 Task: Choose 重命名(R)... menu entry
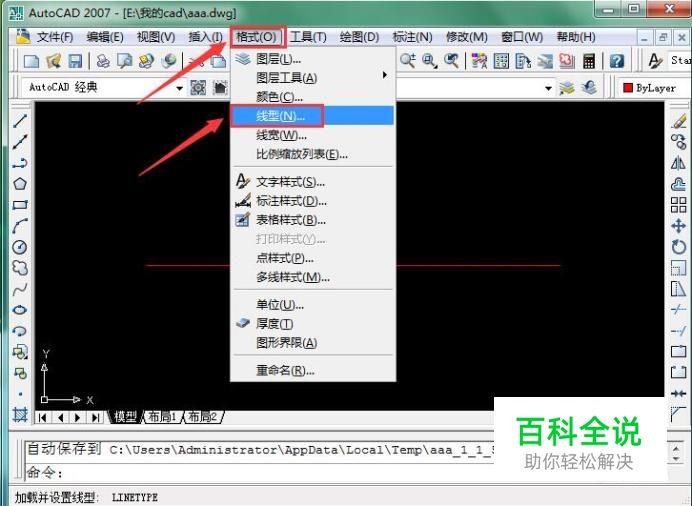point(312,371)
